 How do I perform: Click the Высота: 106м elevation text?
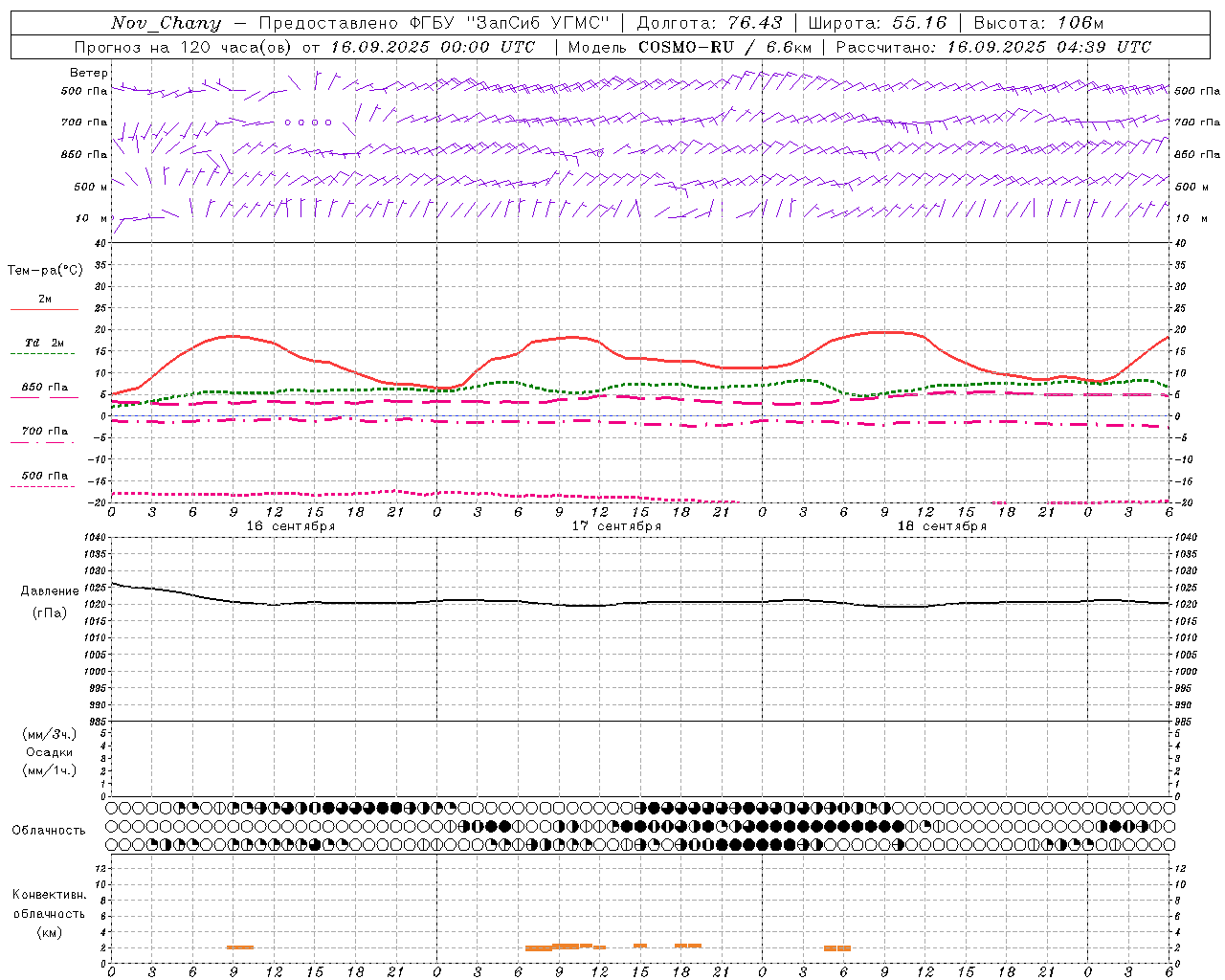(x=1038, y=23)
